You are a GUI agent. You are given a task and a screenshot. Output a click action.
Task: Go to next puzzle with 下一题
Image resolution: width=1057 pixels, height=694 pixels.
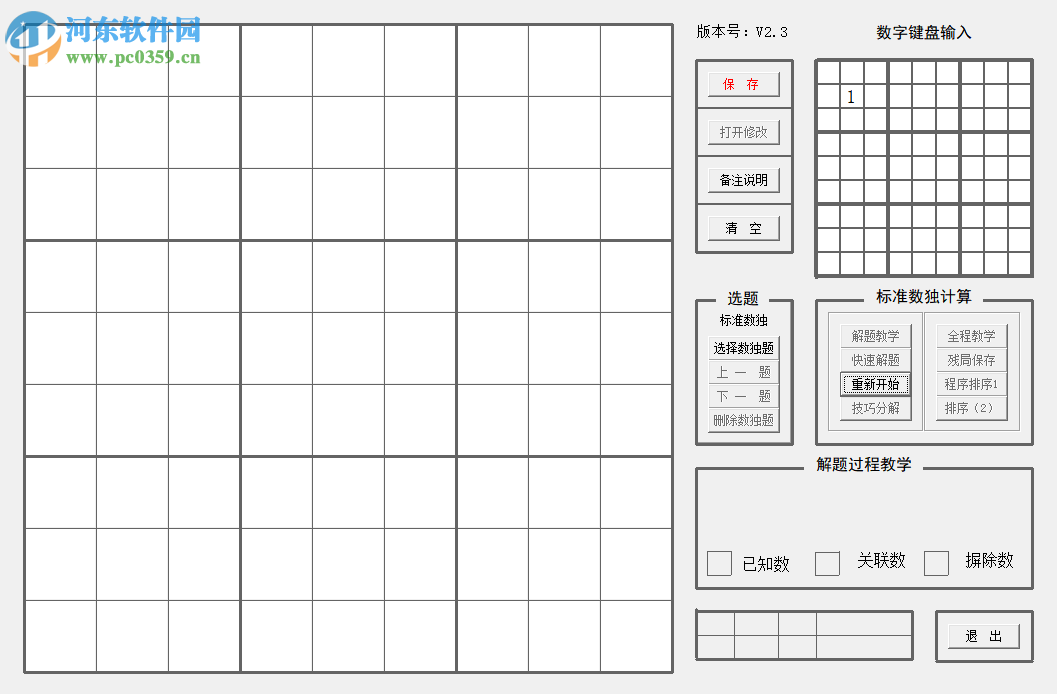743,396
